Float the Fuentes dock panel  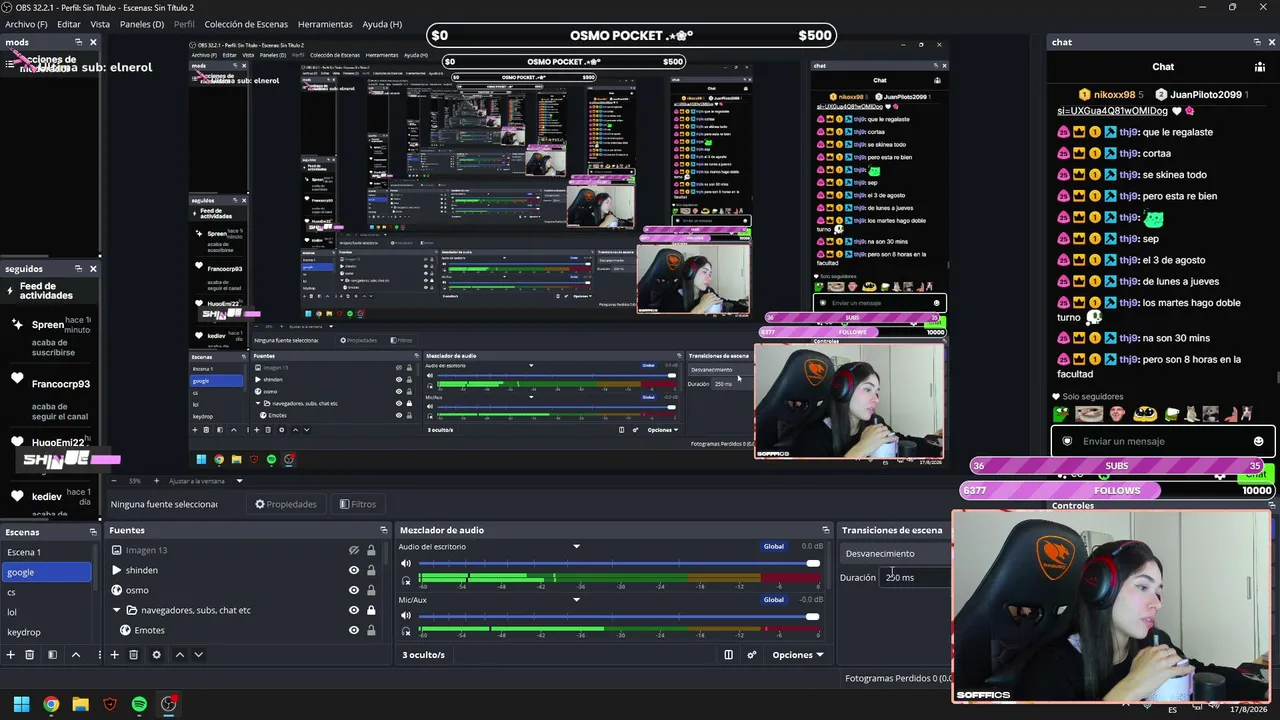[384, 530]
